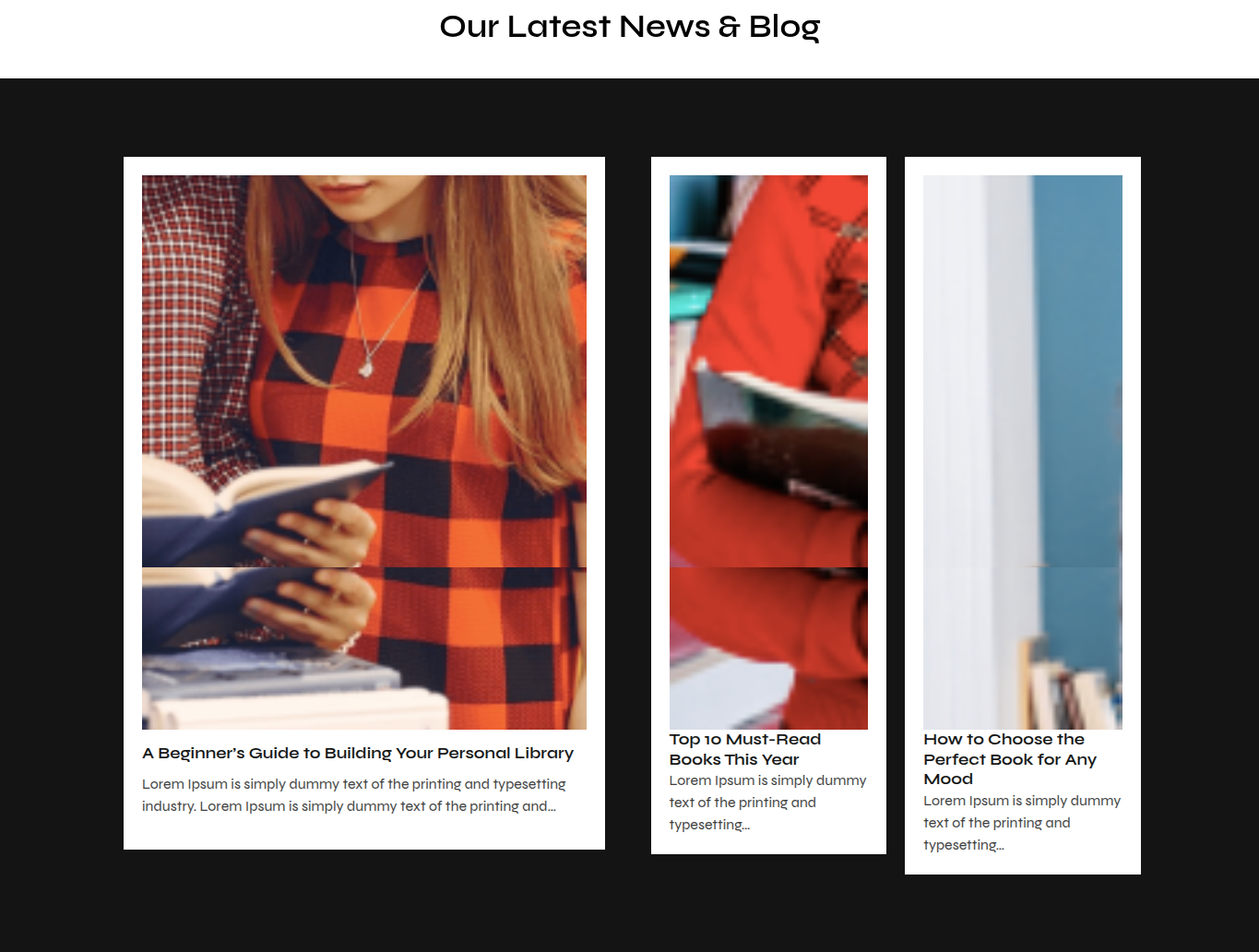Image resolution: width=1259 pixels, height=952 pixels.
Task: Click the blue wall bookshelf photo
Action: (x=1023, y=452)
